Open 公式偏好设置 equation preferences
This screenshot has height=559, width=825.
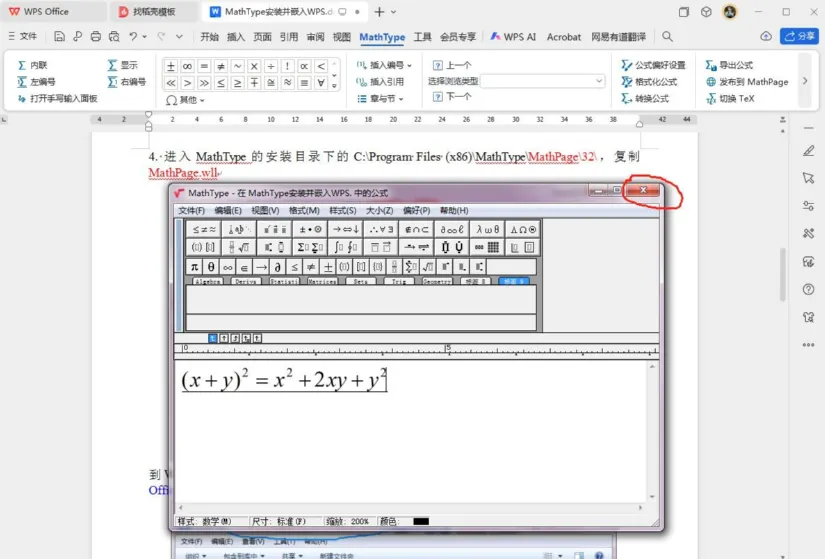tap(653, 65)
